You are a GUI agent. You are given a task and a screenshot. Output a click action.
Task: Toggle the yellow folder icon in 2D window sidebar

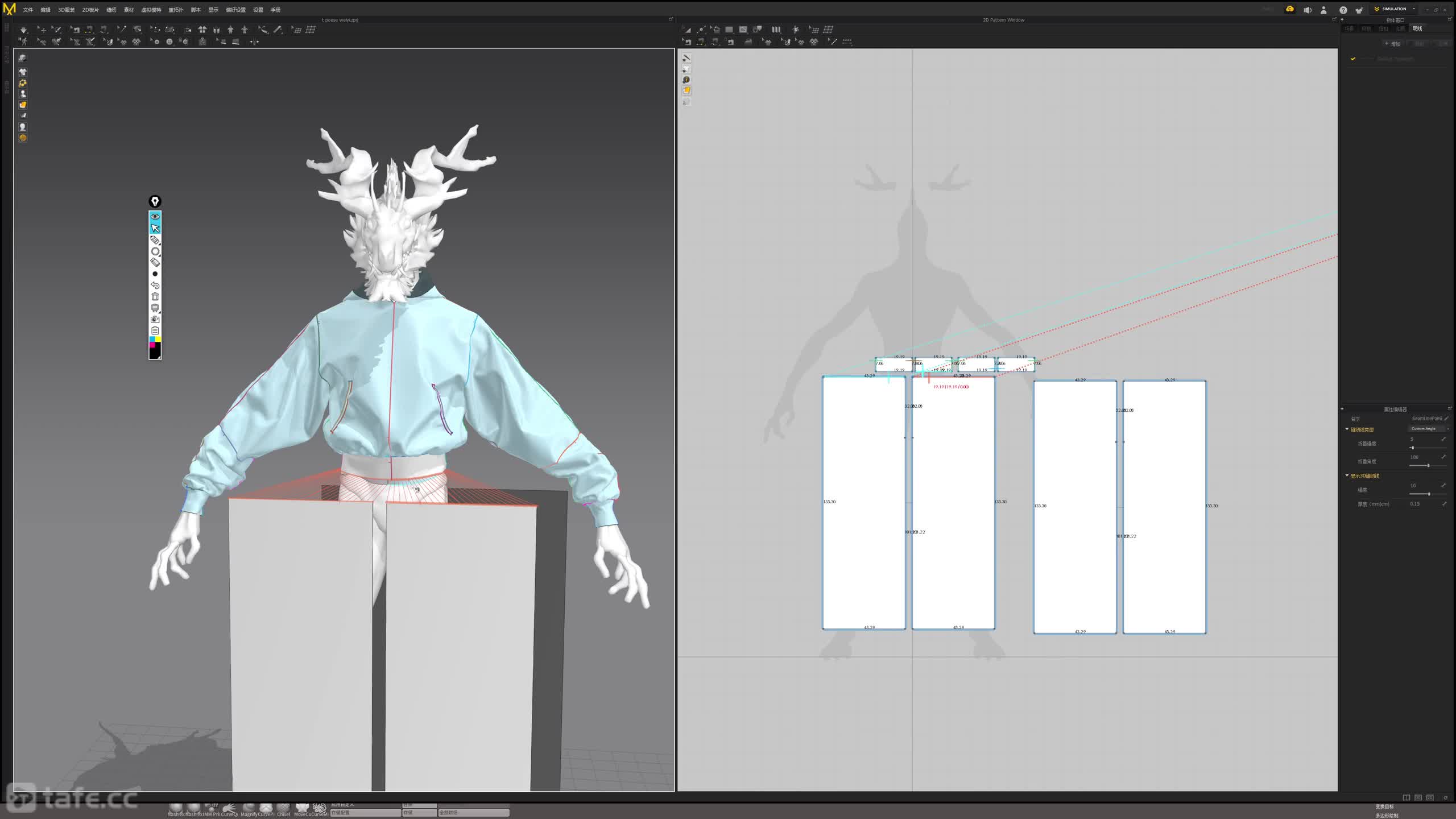click(686, 90)
